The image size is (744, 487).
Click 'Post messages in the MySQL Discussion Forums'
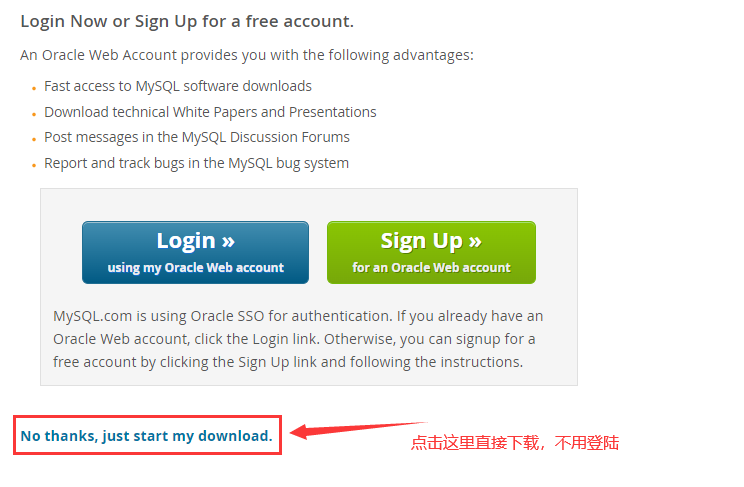[x=197, y=137]
